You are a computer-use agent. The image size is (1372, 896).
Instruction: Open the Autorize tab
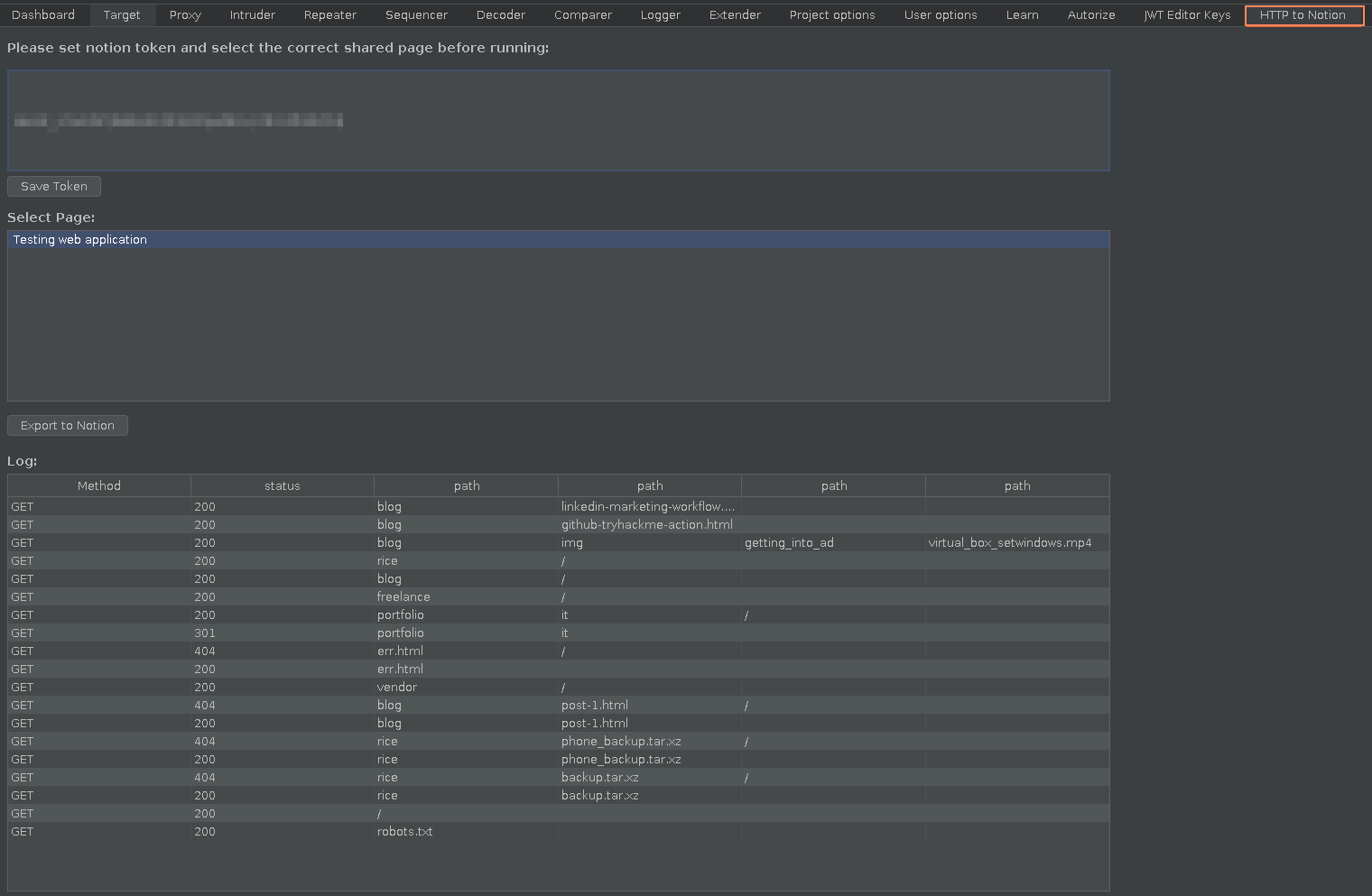(1090, 15)
